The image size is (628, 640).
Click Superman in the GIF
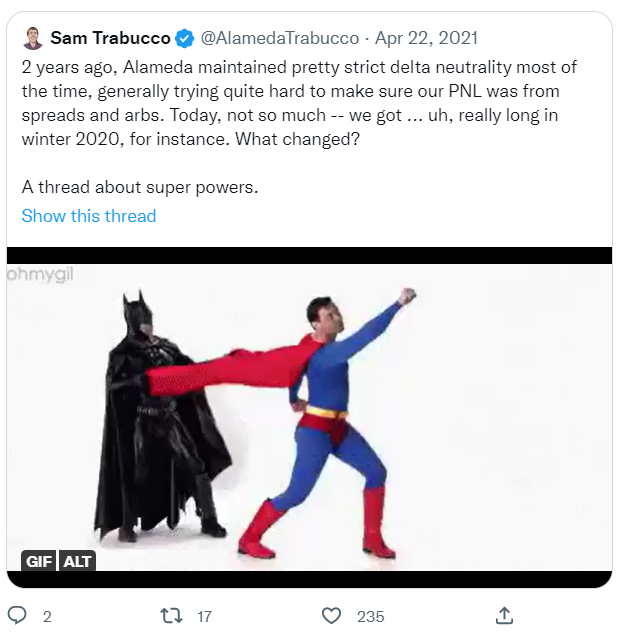[335, 420]
